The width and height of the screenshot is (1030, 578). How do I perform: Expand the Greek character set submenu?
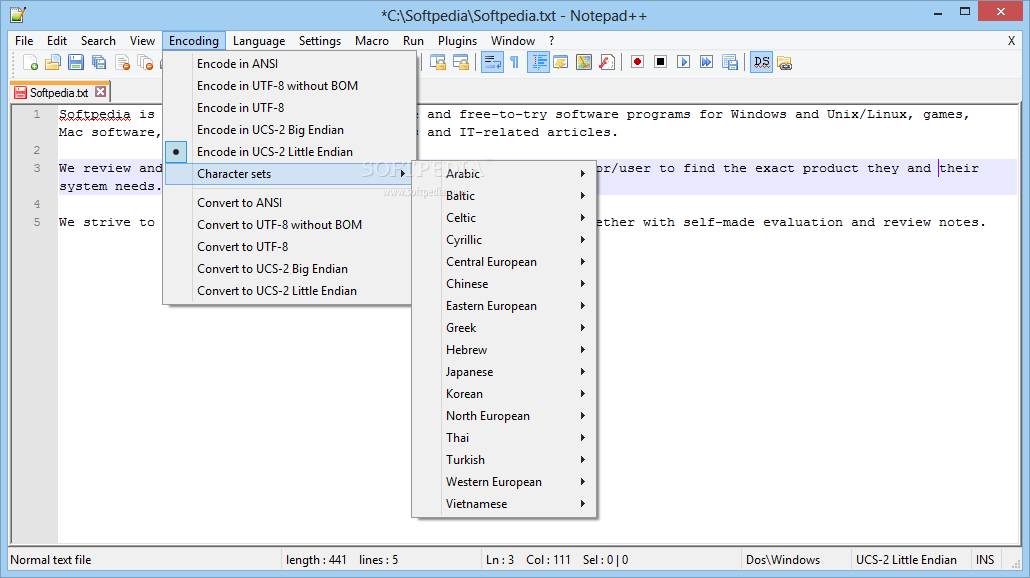[504, 328]
